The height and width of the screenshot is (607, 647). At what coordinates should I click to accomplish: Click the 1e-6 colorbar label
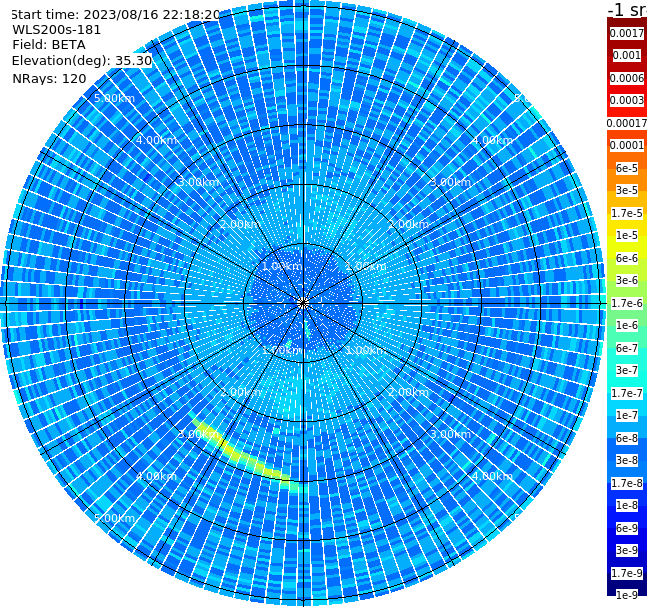coord(627,325)
